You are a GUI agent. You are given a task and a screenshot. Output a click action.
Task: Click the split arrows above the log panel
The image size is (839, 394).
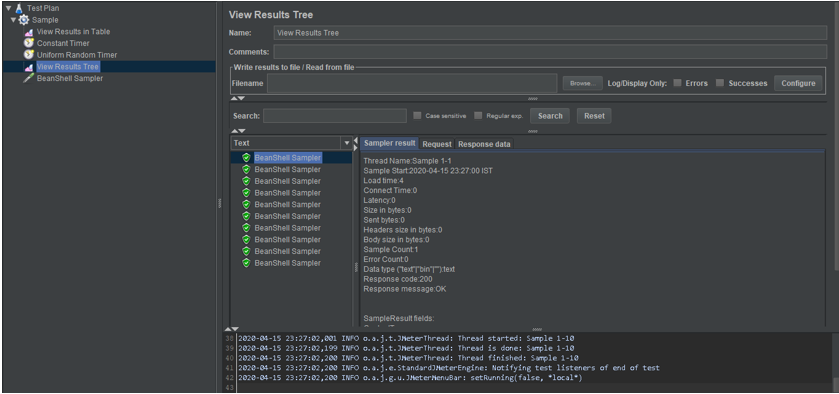[231, 329]
